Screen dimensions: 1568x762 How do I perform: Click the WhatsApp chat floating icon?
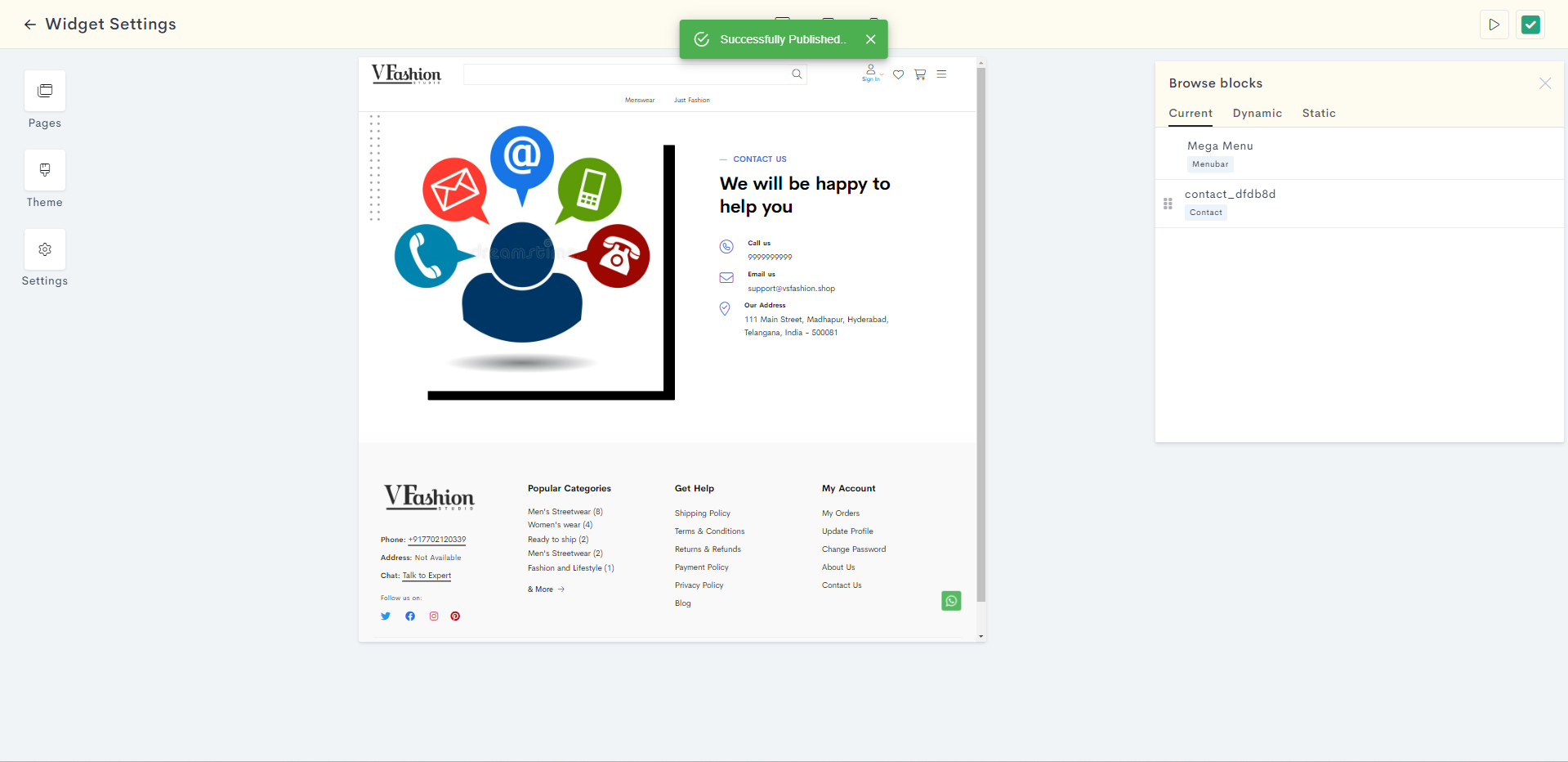point(951,601)
